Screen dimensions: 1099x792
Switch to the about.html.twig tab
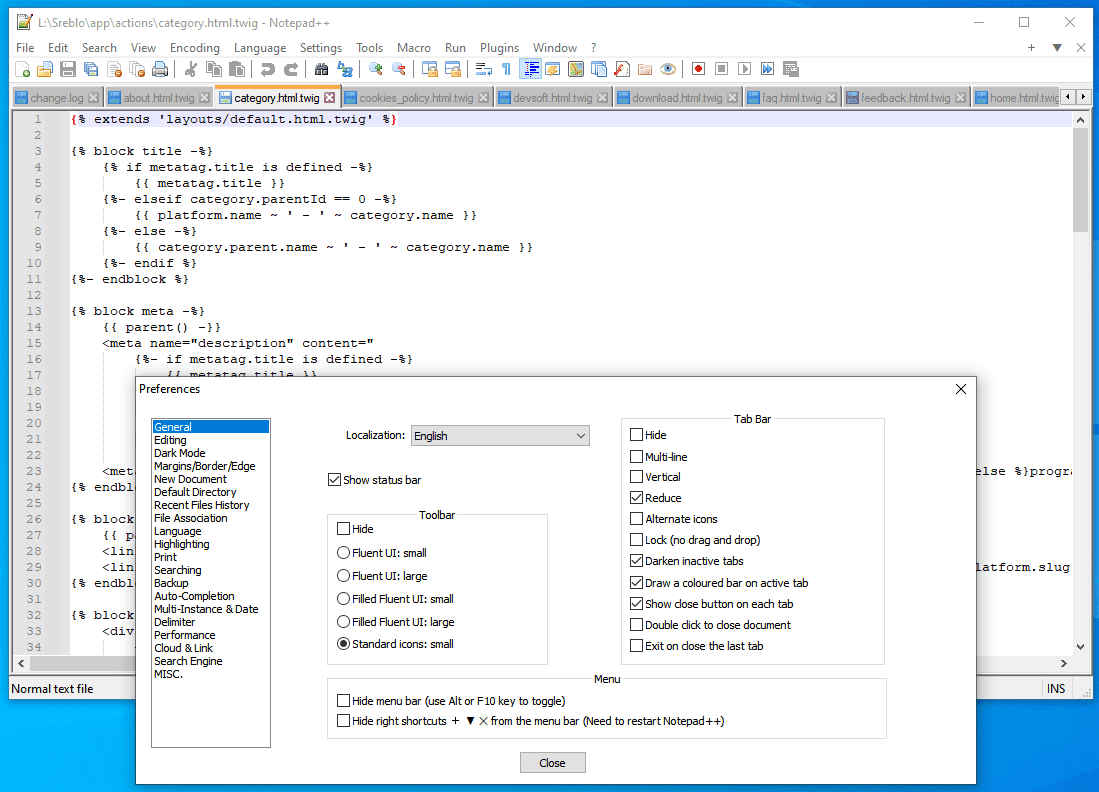158,98
